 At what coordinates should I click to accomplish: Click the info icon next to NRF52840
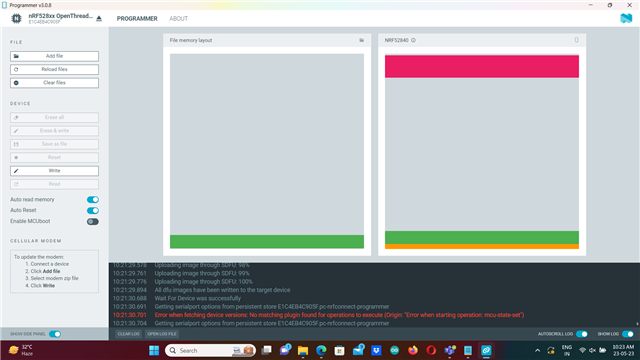(413, 40)
